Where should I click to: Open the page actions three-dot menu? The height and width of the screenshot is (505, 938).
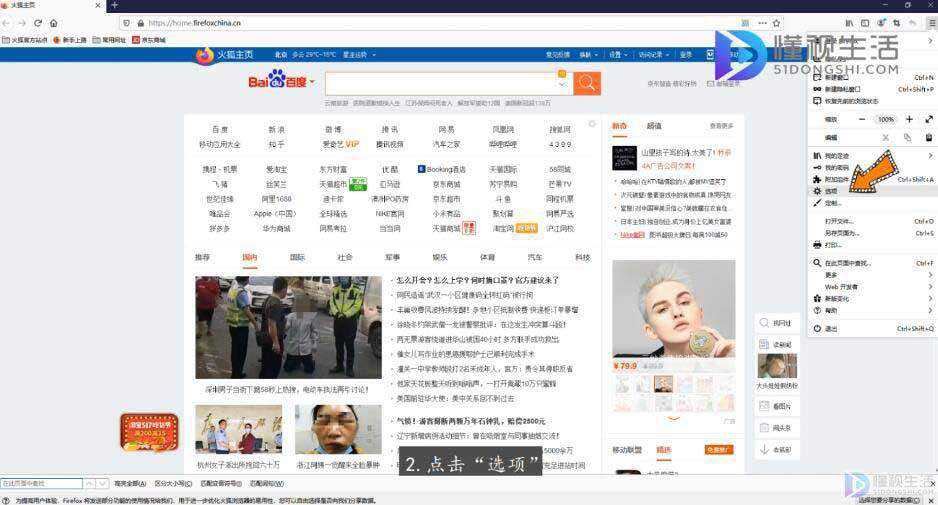[762, 23]
